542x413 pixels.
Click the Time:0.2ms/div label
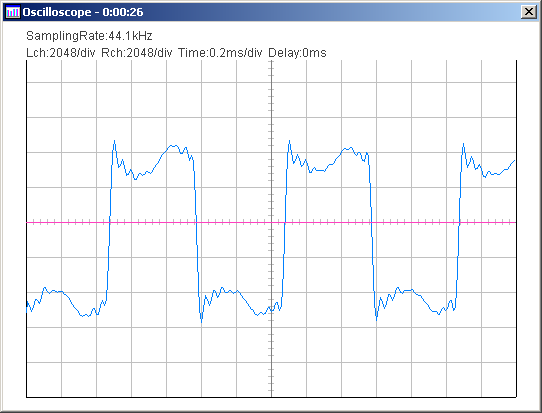(220, 53)
